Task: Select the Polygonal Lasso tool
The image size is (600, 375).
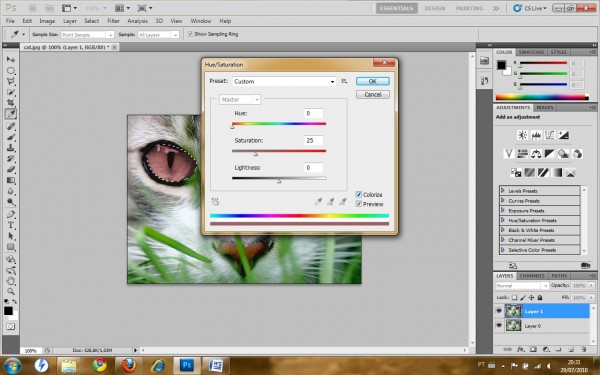Action: [x=11, y=81]
